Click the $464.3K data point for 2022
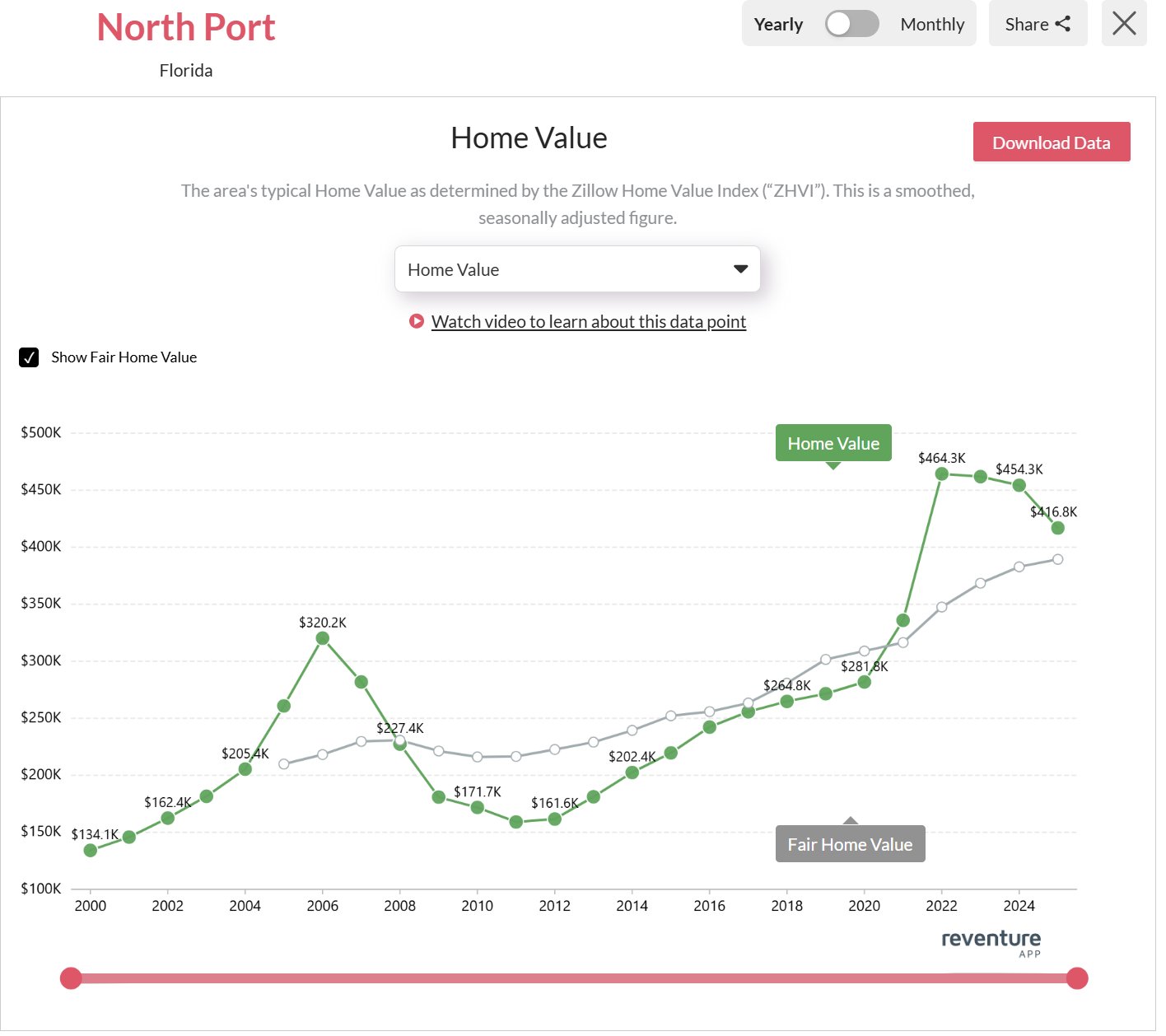 coord(942,474)
